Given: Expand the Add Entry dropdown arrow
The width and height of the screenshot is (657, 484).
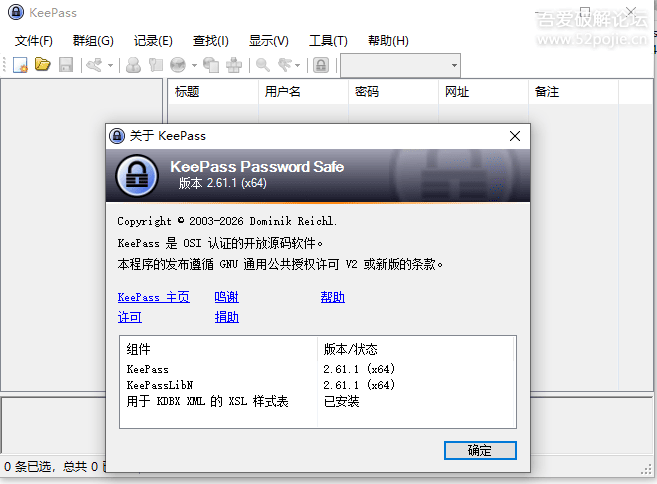Looking at the screenshot, I should (x=110, y=65).
